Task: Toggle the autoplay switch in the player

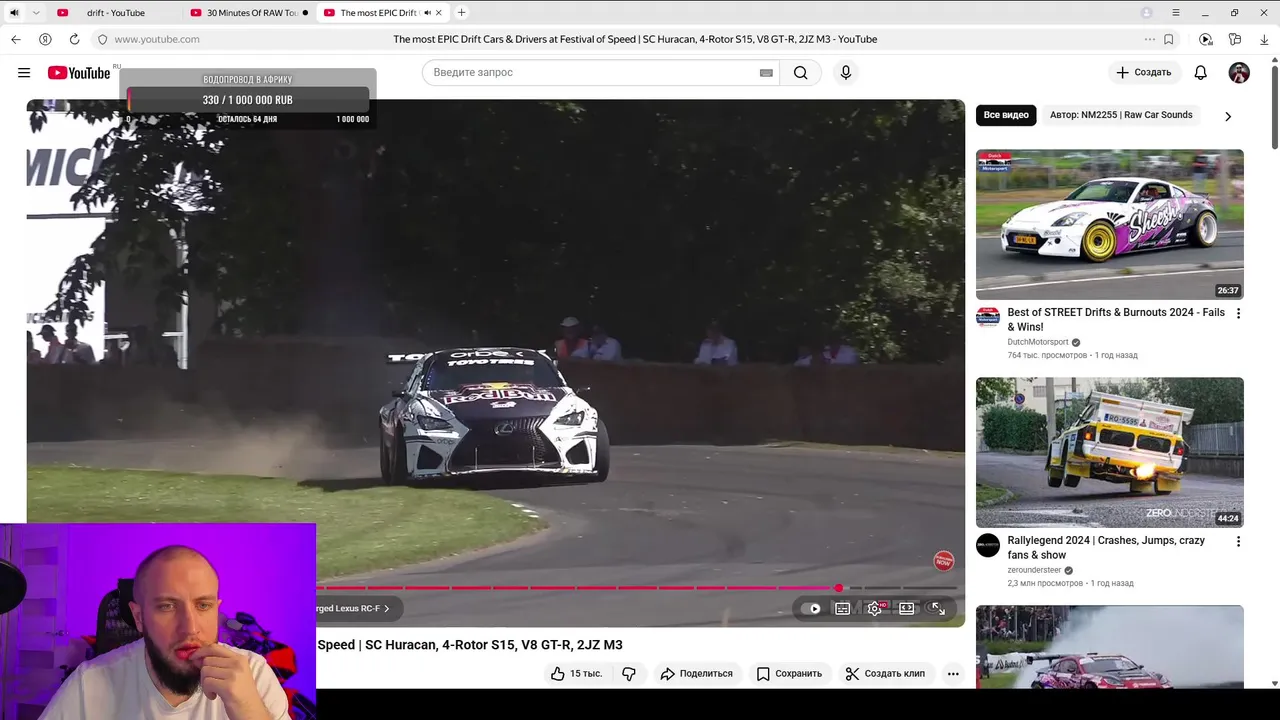Action: point(811,608)
